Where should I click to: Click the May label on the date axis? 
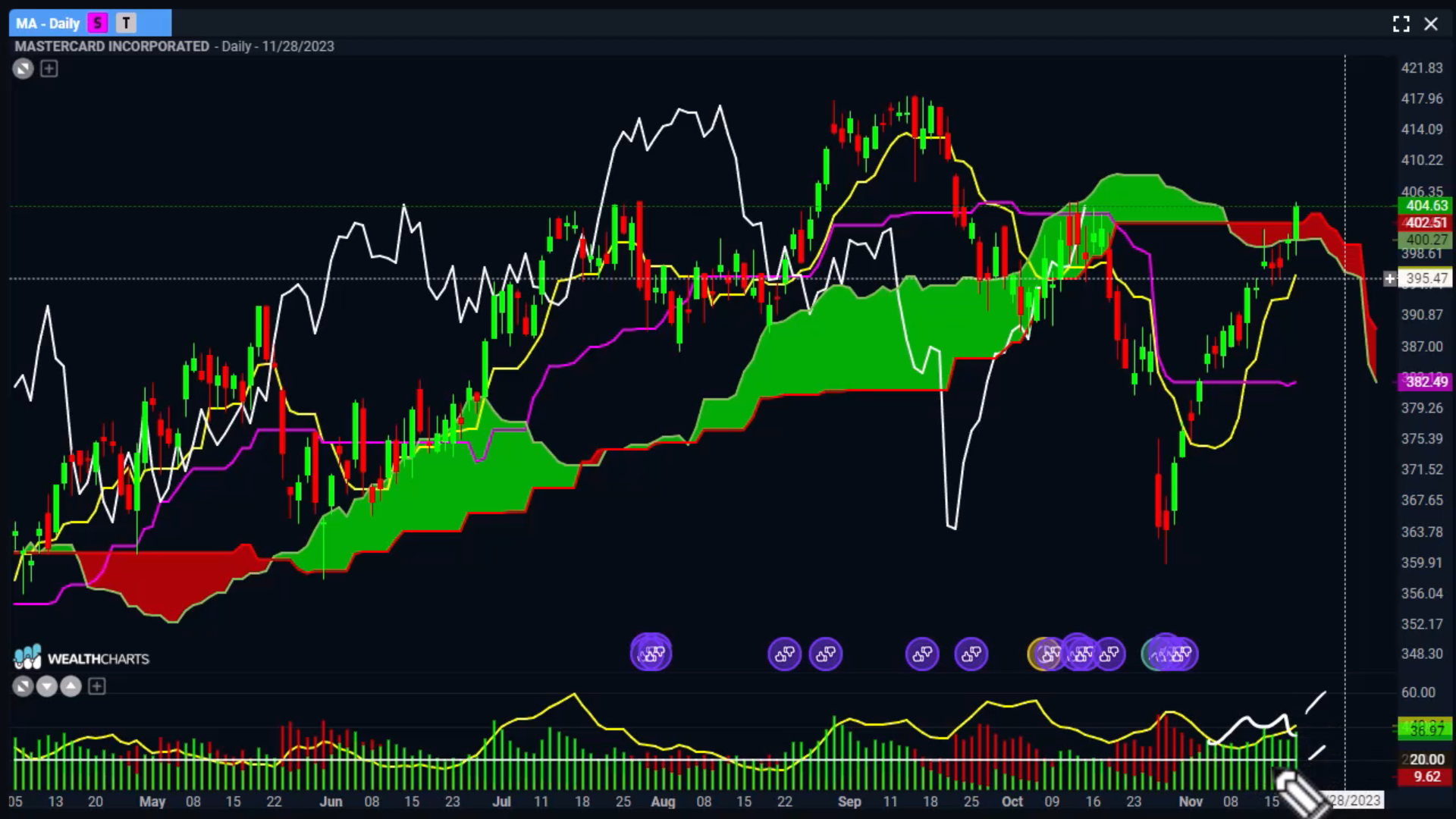coord(152,802)
